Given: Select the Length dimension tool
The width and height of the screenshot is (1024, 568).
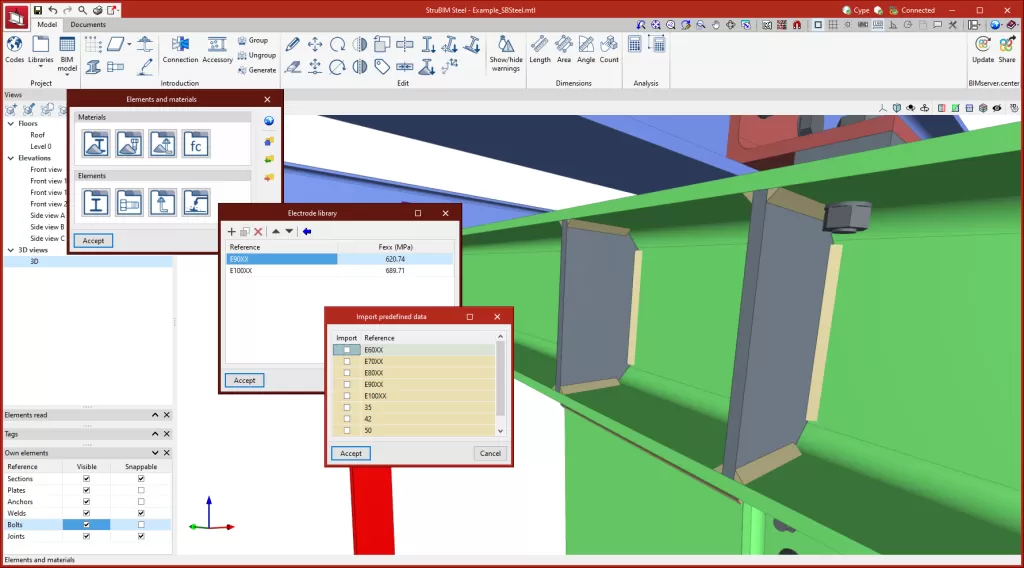Looking at the screenshot, I should [x=539, y=50].
